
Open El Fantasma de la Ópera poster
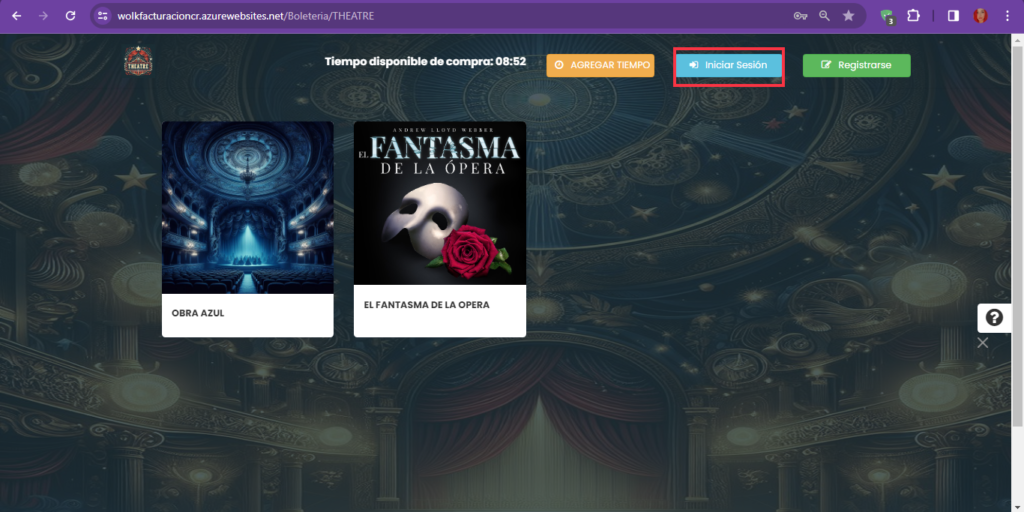coord(440,203)
